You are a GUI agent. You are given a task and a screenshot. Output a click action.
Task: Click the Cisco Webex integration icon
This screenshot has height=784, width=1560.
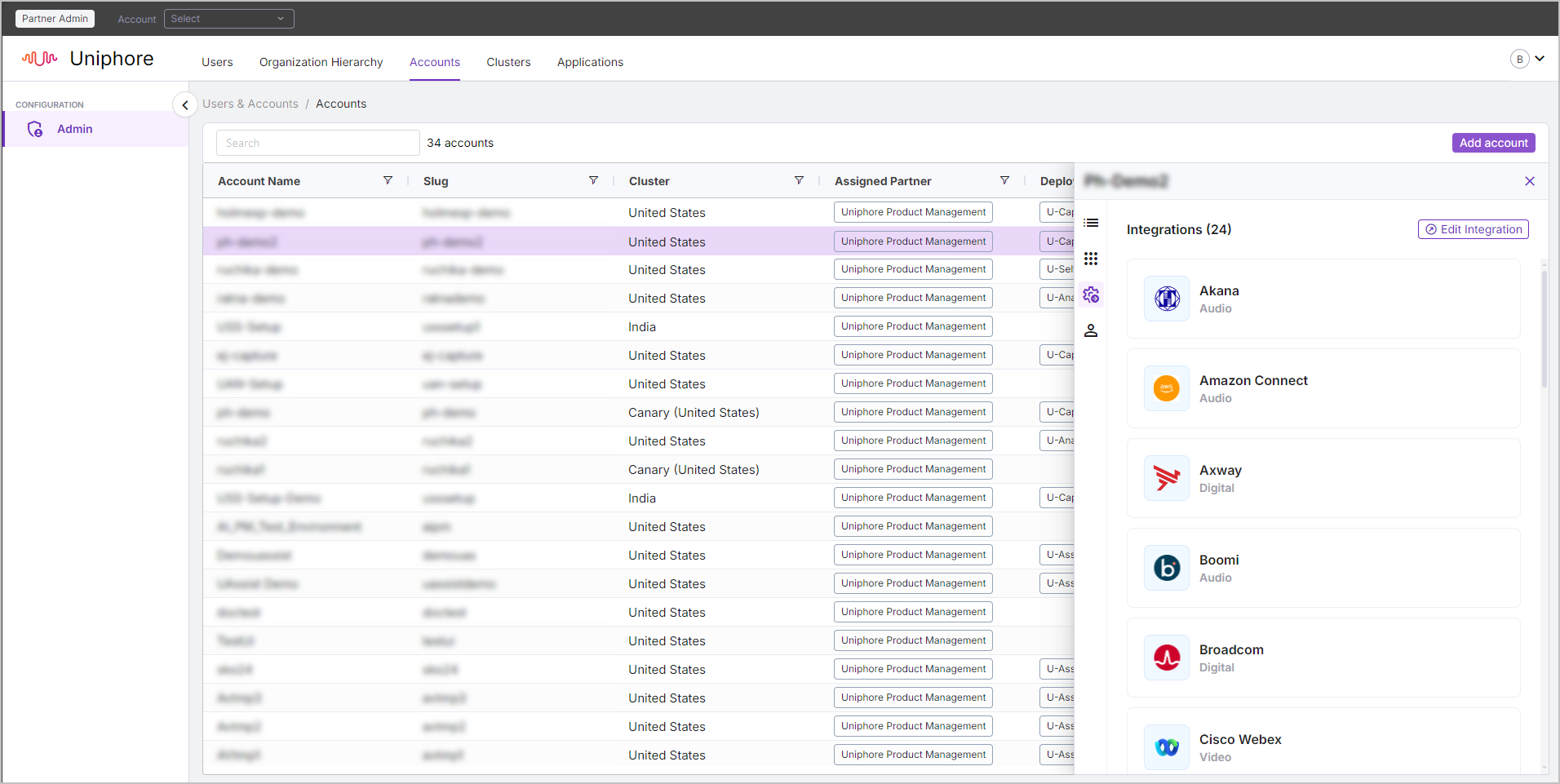click(1167, 747)
